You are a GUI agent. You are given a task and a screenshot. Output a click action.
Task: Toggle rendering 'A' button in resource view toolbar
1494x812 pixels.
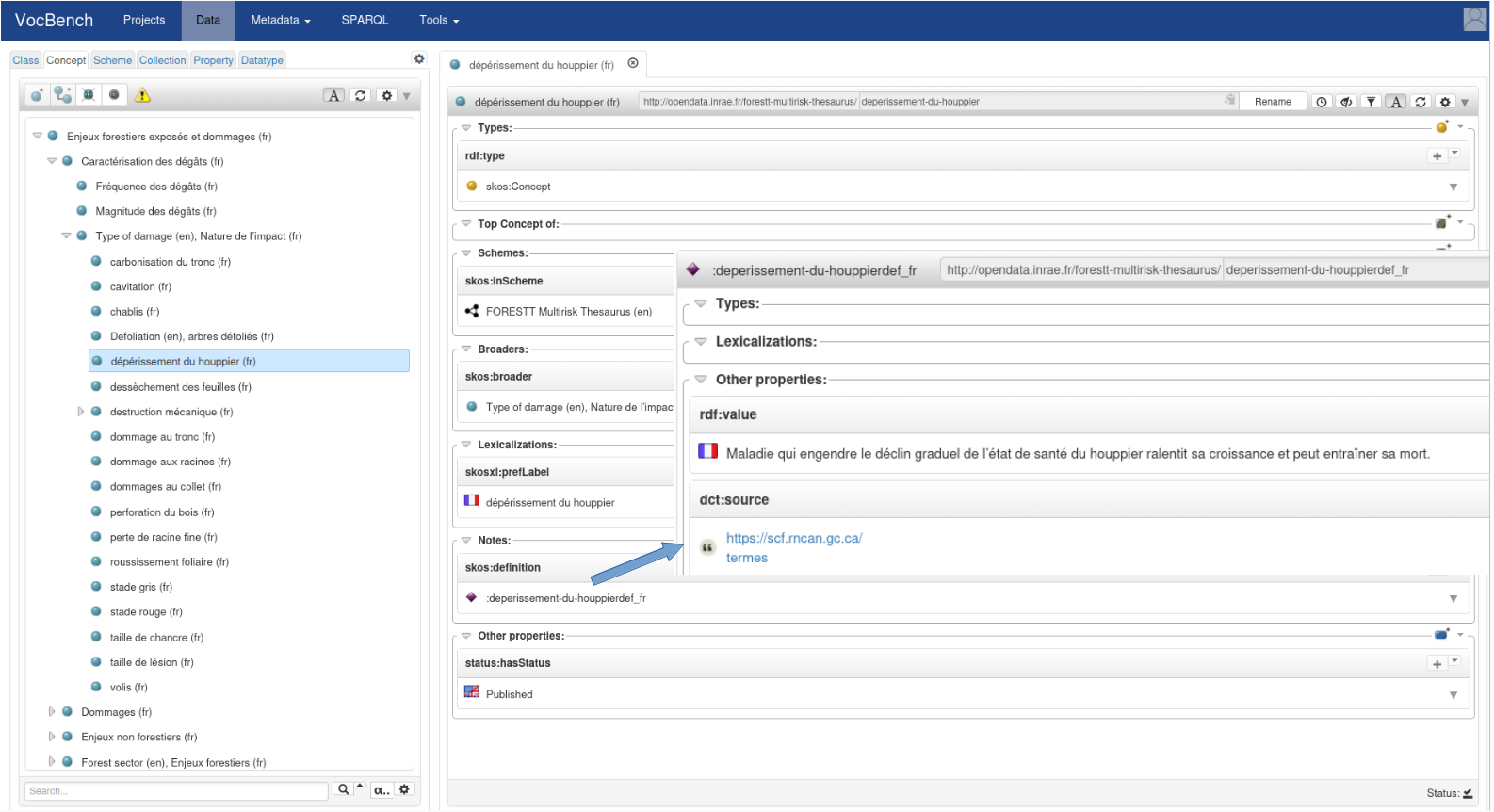(1396, 102)
